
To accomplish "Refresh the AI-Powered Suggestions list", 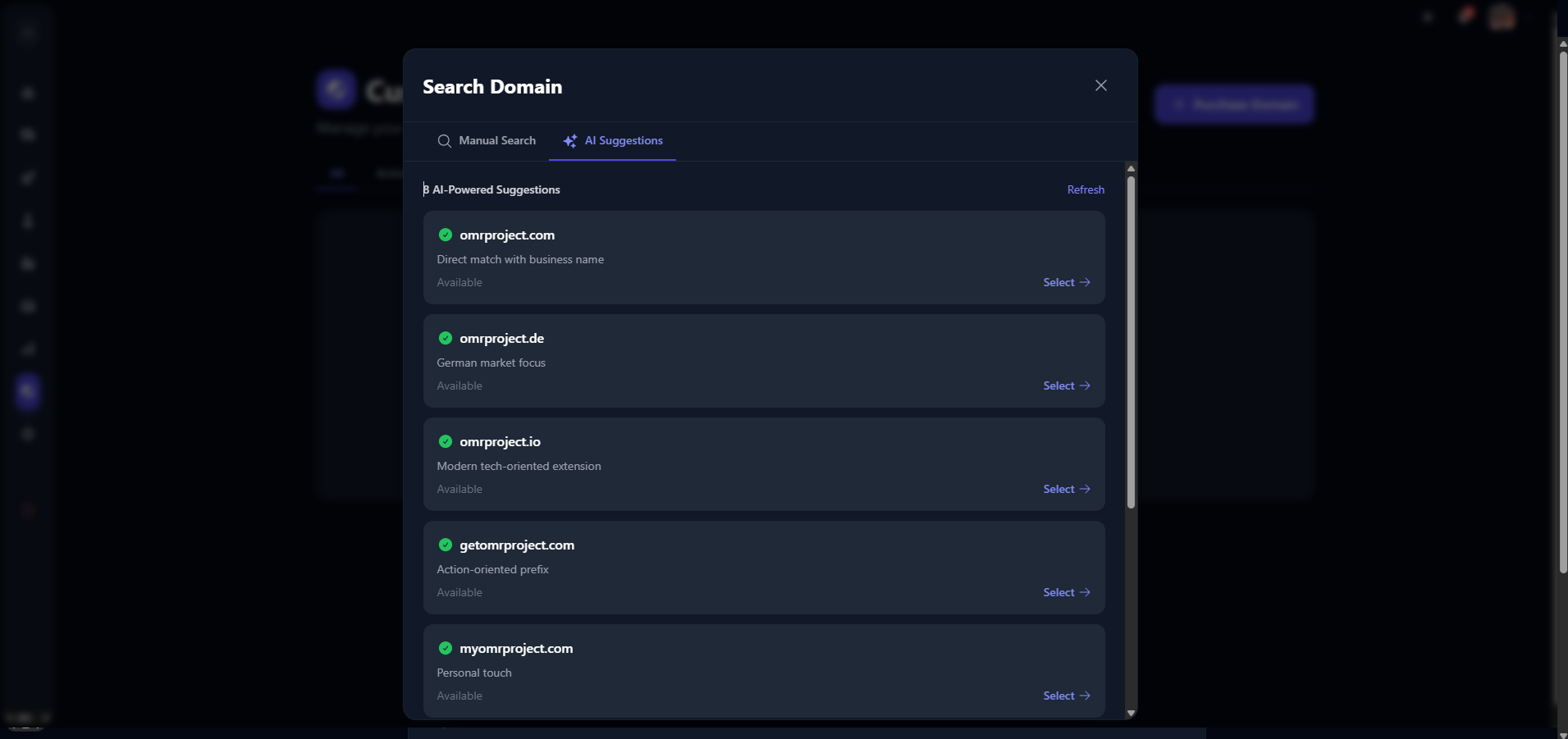I will pyautogui.click(x=1086, y=189).
